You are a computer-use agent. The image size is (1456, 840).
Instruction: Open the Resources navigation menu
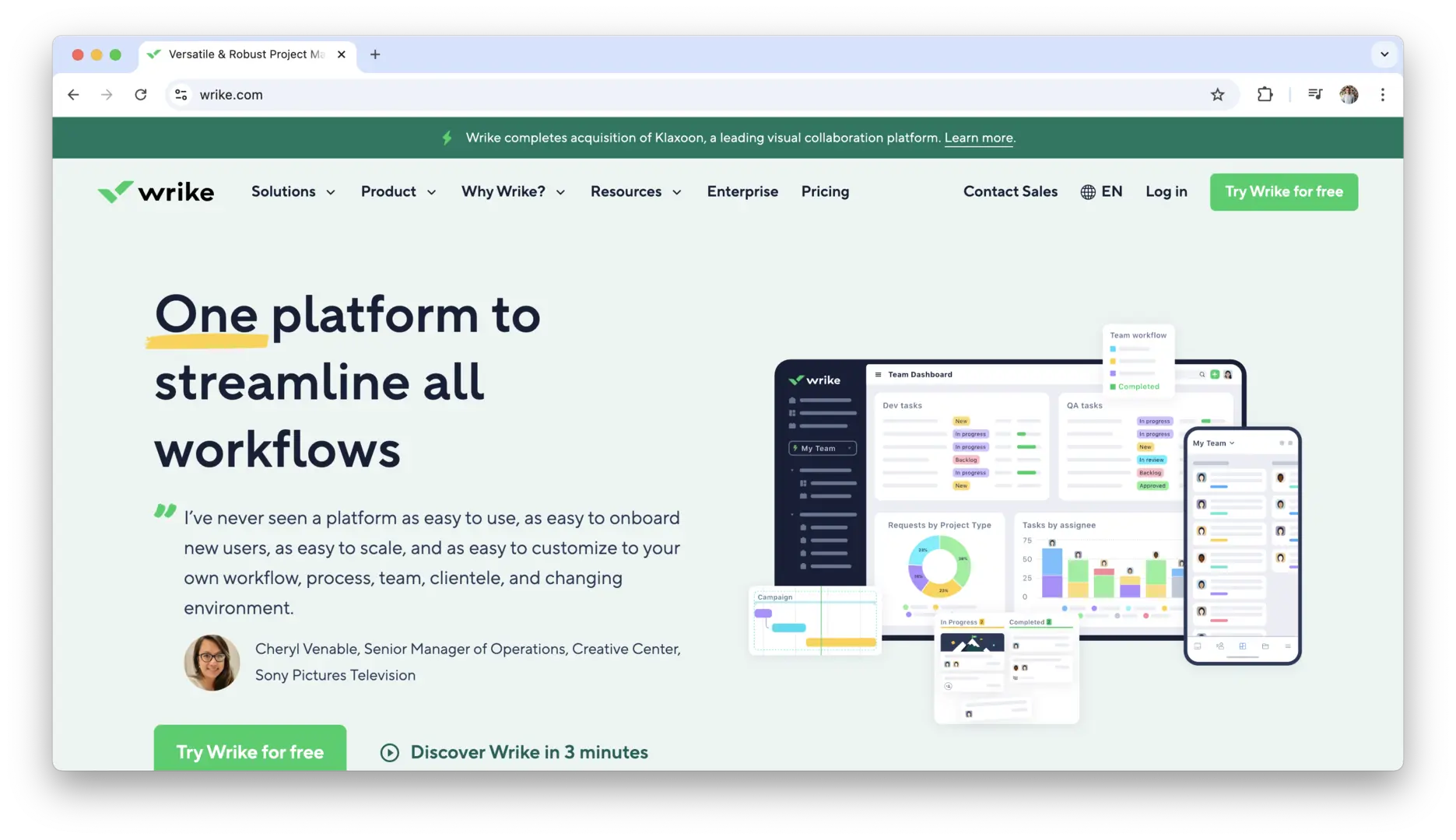click(637, 192)
